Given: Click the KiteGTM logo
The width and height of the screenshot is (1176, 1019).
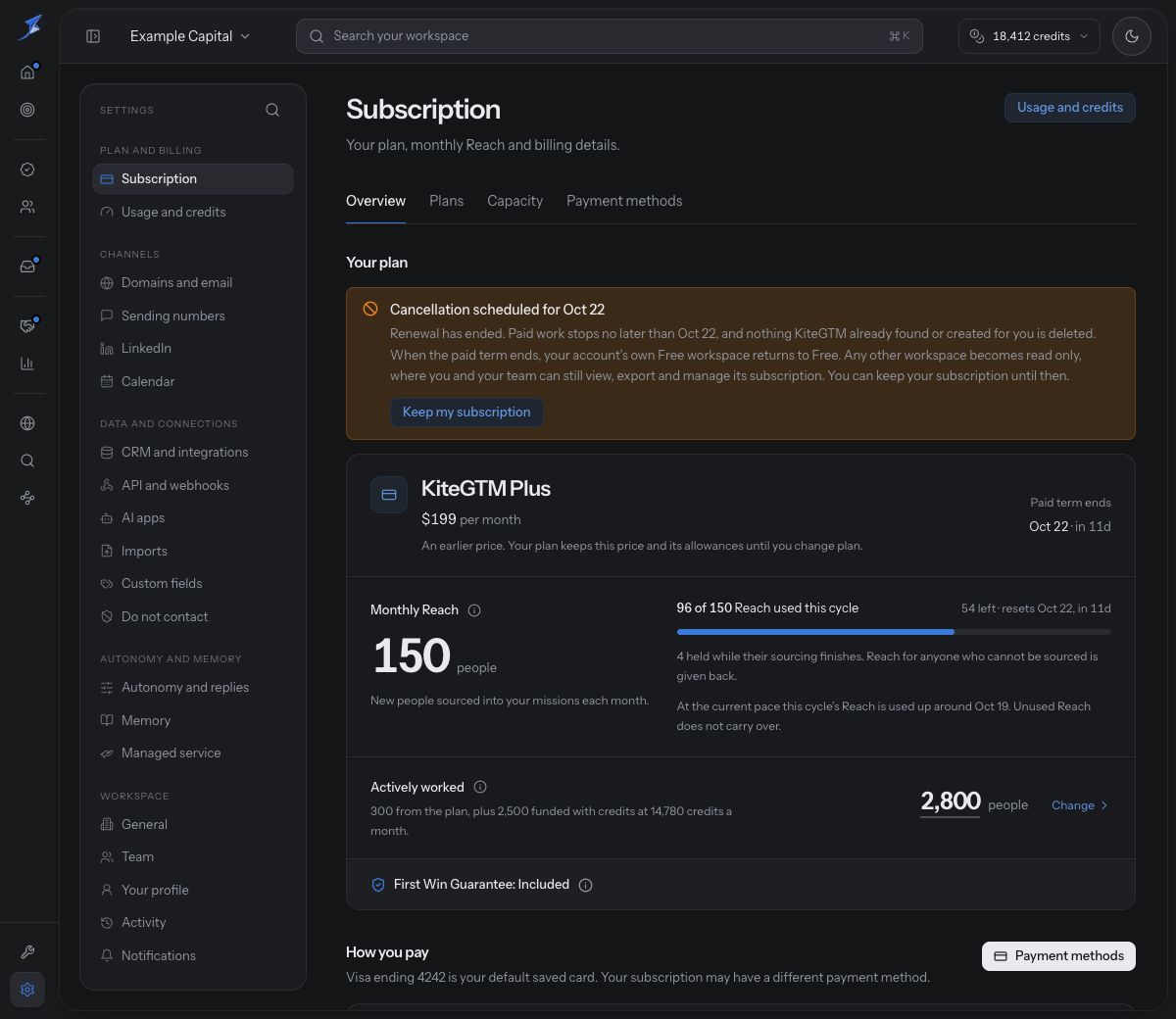Looking at the screenshot, I should [x=29, y=27].
